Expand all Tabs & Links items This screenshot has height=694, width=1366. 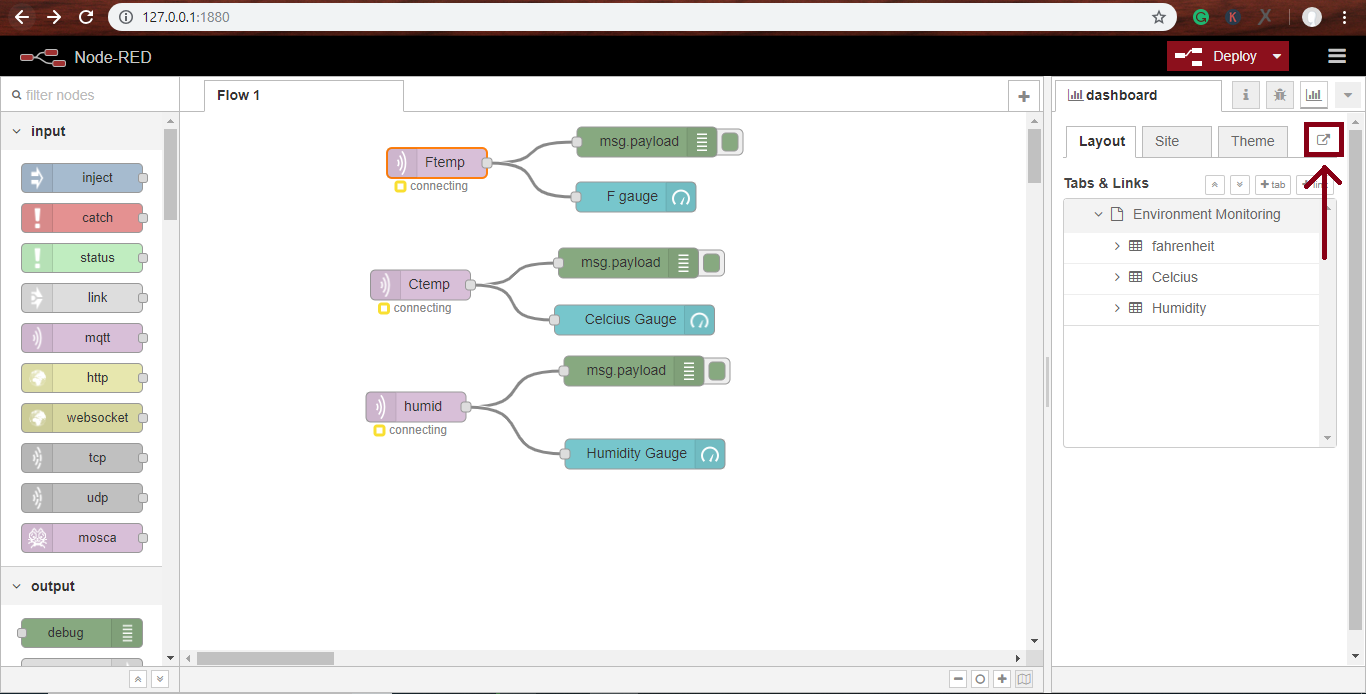pos(1240,184)
